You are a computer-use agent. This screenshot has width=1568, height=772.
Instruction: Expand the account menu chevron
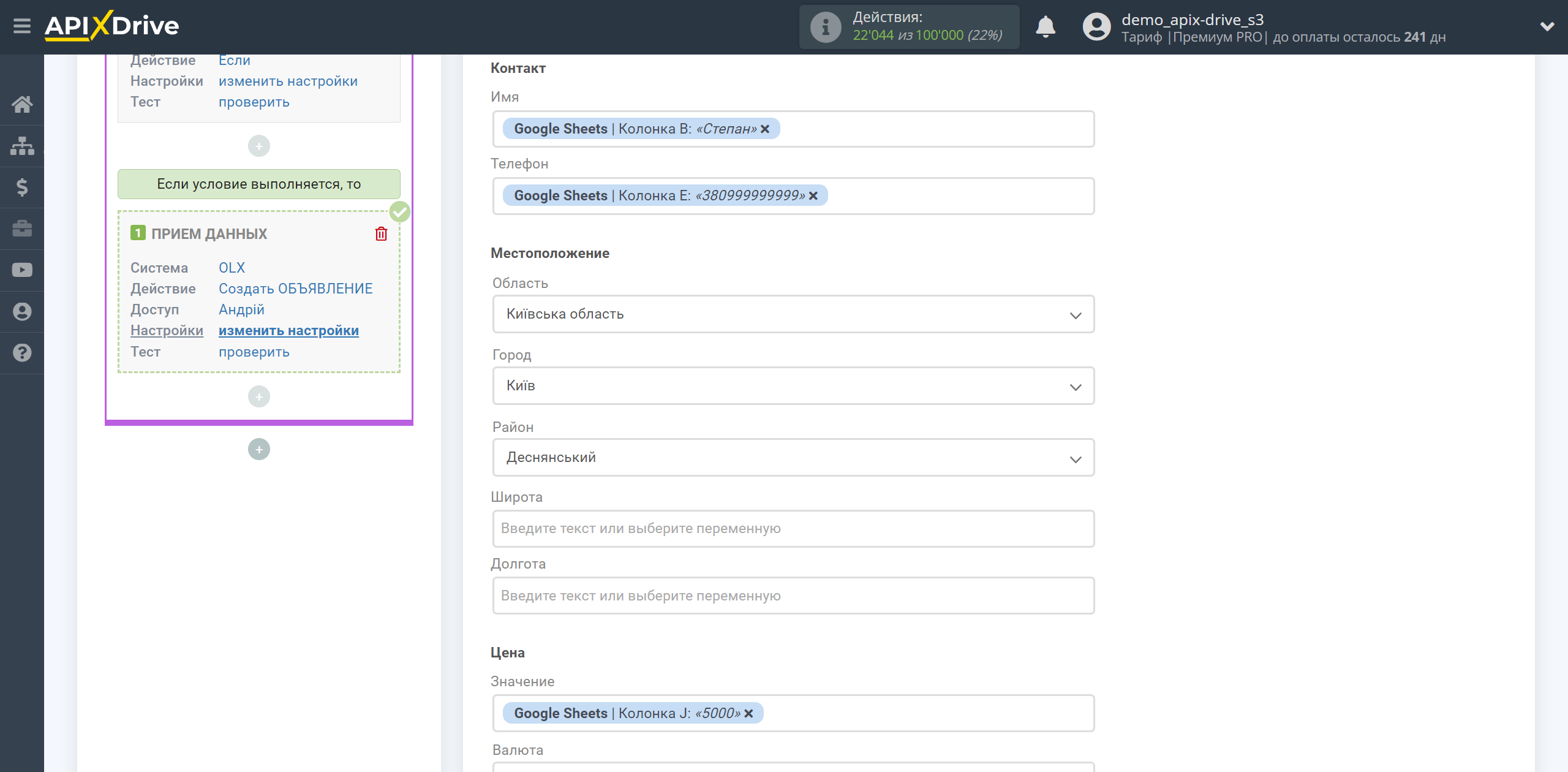[1547, 26]
